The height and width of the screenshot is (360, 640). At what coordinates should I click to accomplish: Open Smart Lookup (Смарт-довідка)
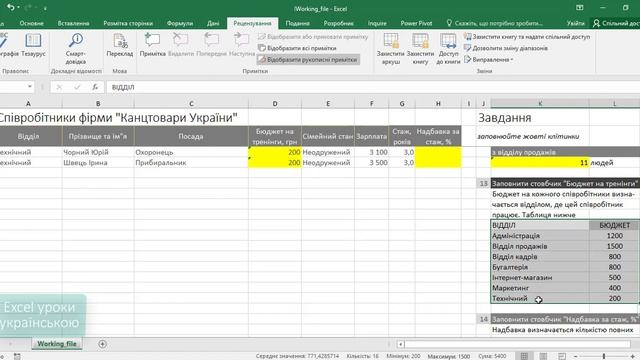76,49
